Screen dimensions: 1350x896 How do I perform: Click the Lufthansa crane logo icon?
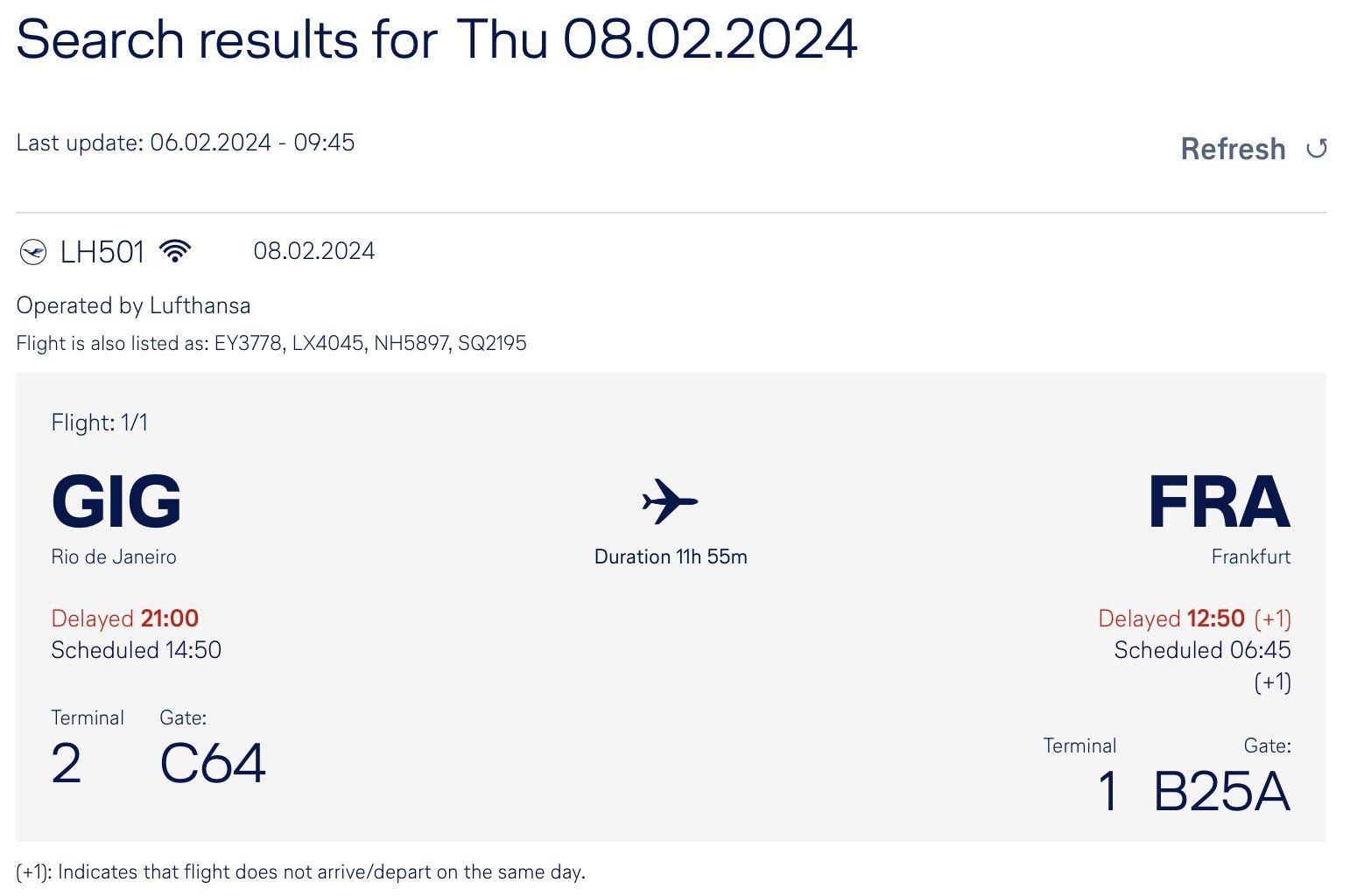point(33,252)
